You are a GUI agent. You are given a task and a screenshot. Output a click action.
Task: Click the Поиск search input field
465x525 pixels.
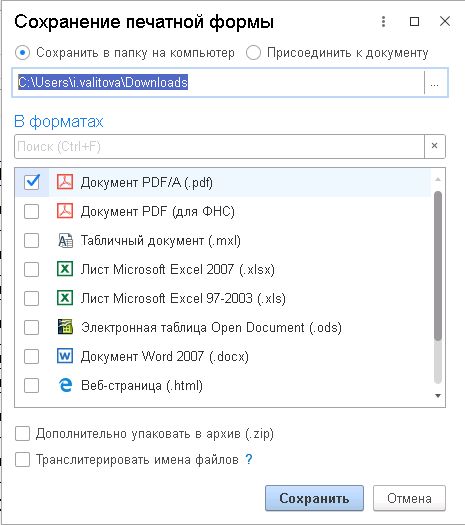219,146
